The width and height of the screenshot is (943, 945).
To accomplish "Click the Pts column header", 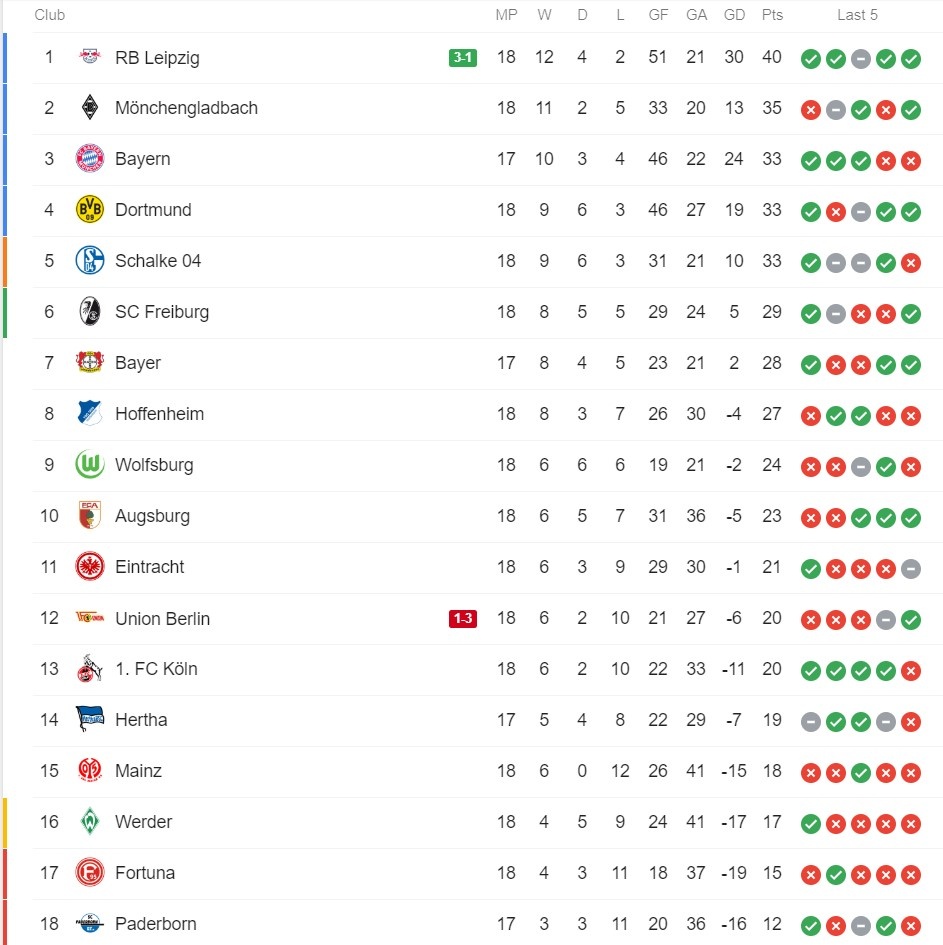I will [x=772, y=15].
